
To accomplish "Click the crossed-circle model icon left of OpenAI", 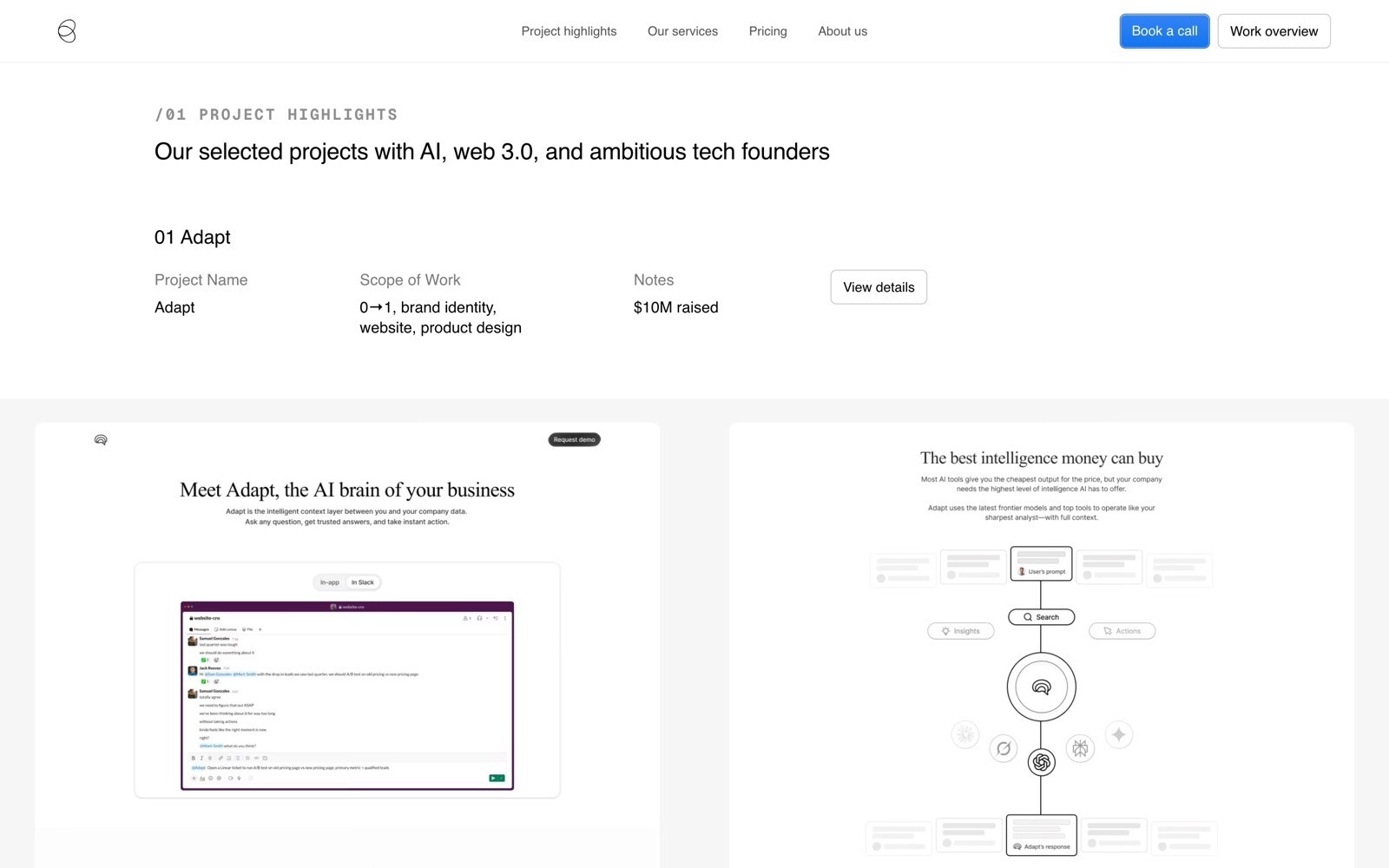I will click(x=1004, y=748).
